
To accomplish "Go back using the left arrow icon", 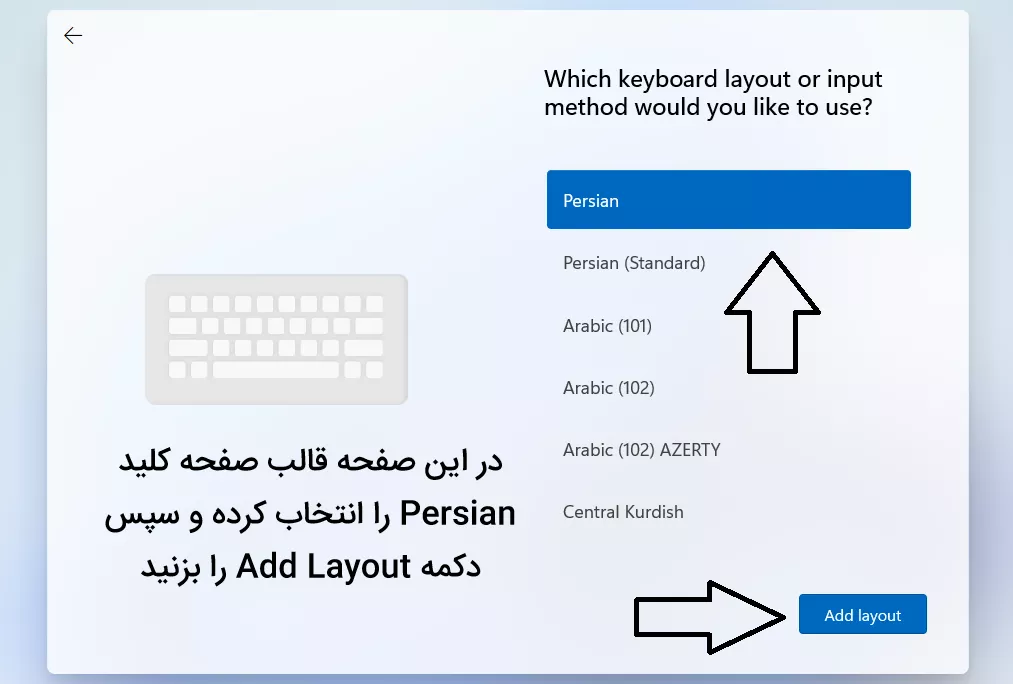I will pos(73,36).
